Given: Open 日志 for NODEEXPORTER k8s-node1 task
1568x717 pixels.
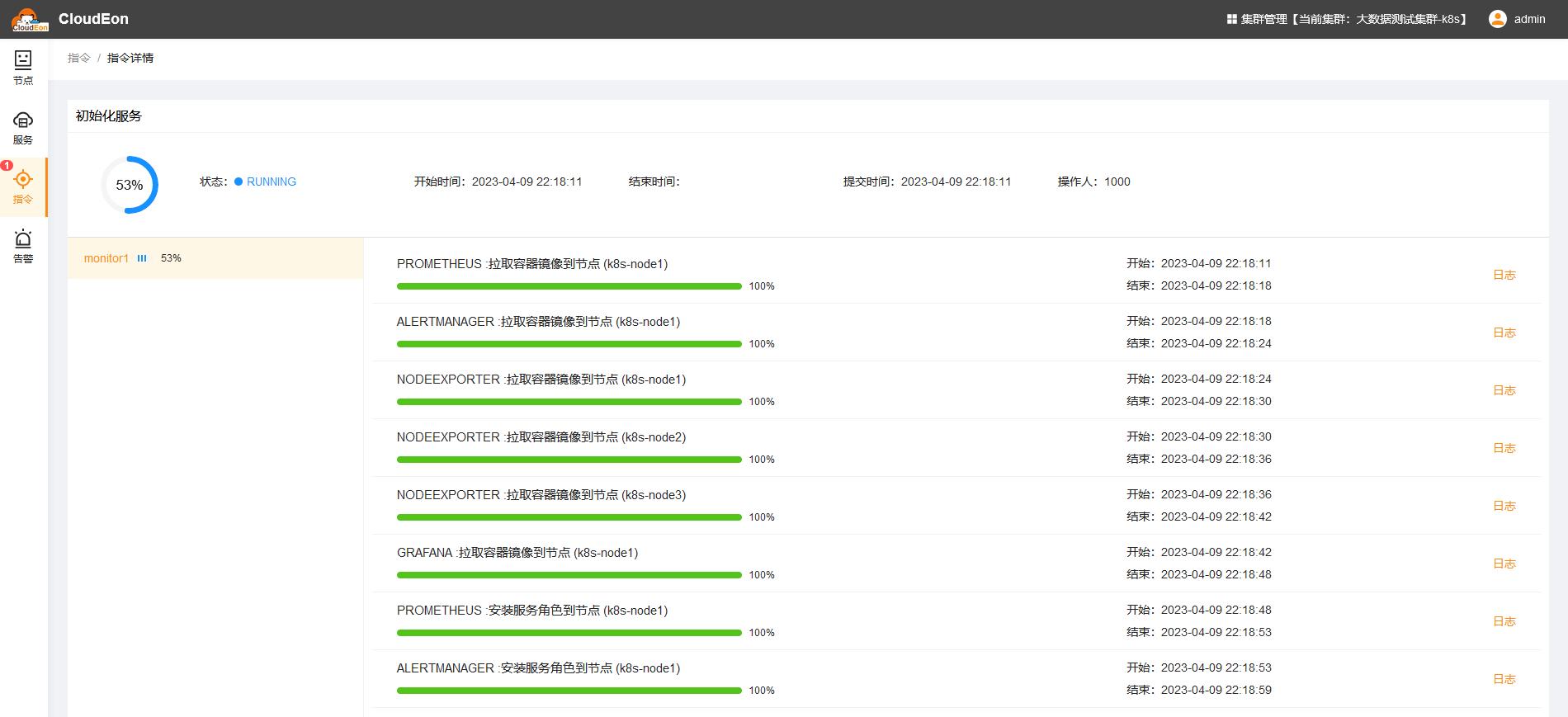Looking at the screenshot, I should click(1504, 390).
